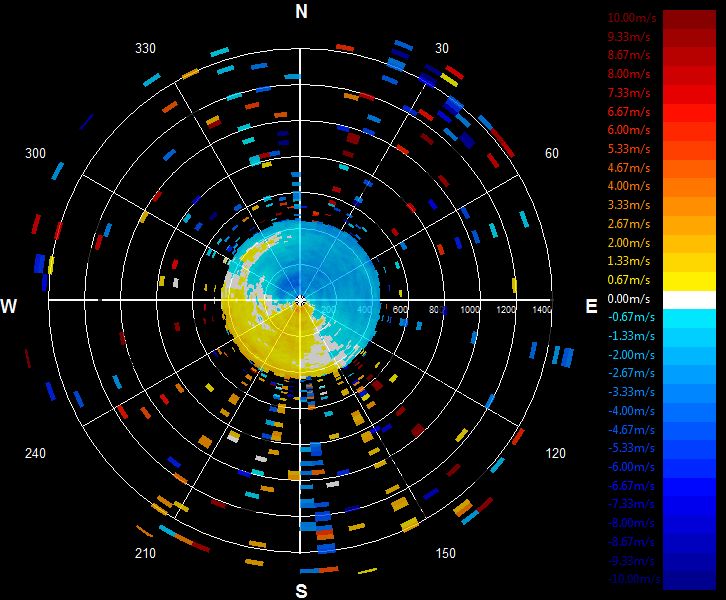
Task: Click the 5.33m/s legend label
Action: coord(629,149)
